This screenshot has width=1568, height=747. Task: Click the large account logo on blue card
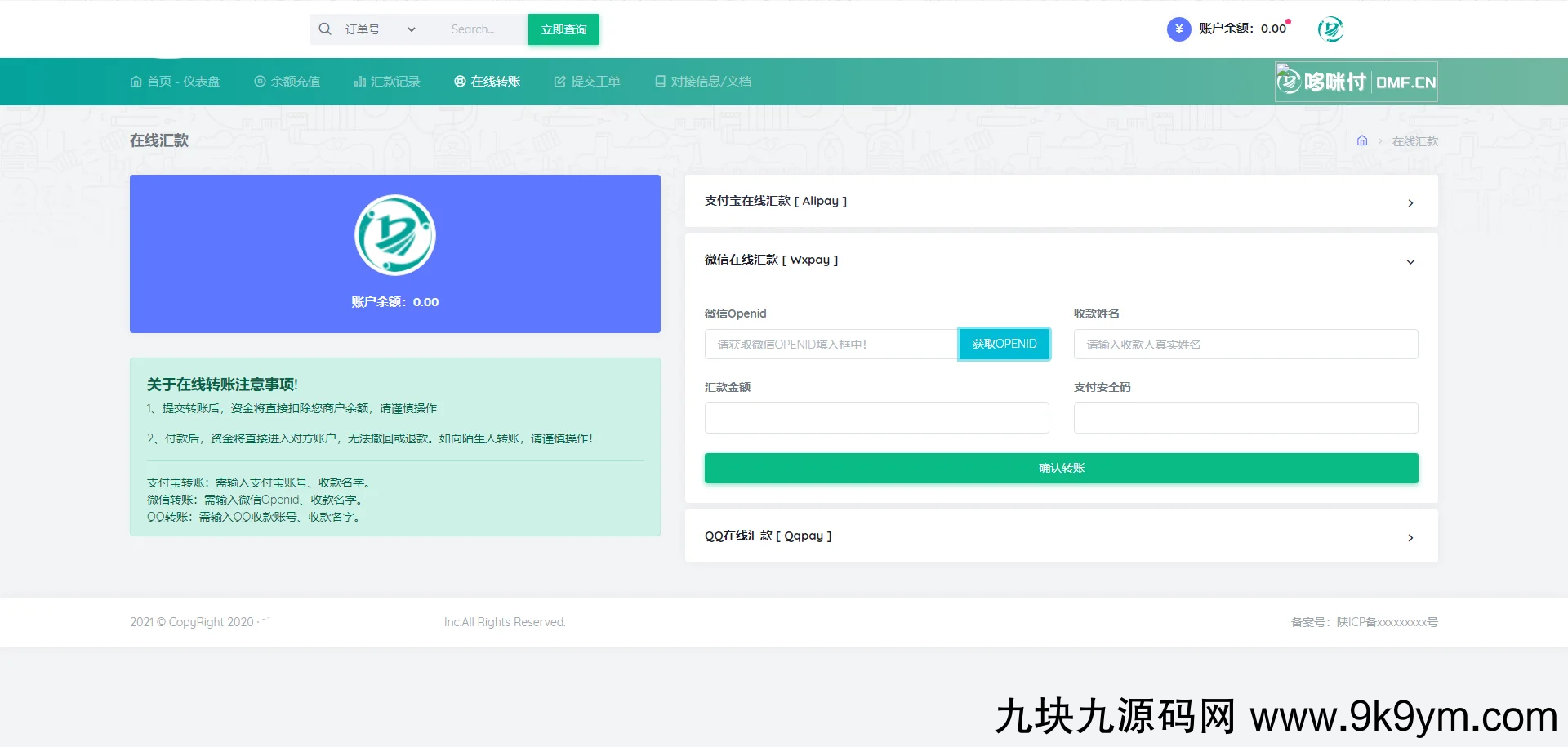395,235
